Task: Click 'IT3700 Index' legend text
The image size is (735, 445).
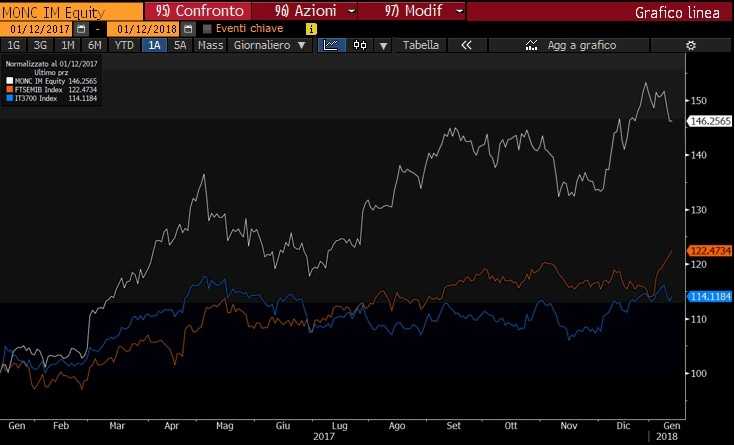Action: tap(36, 98)
